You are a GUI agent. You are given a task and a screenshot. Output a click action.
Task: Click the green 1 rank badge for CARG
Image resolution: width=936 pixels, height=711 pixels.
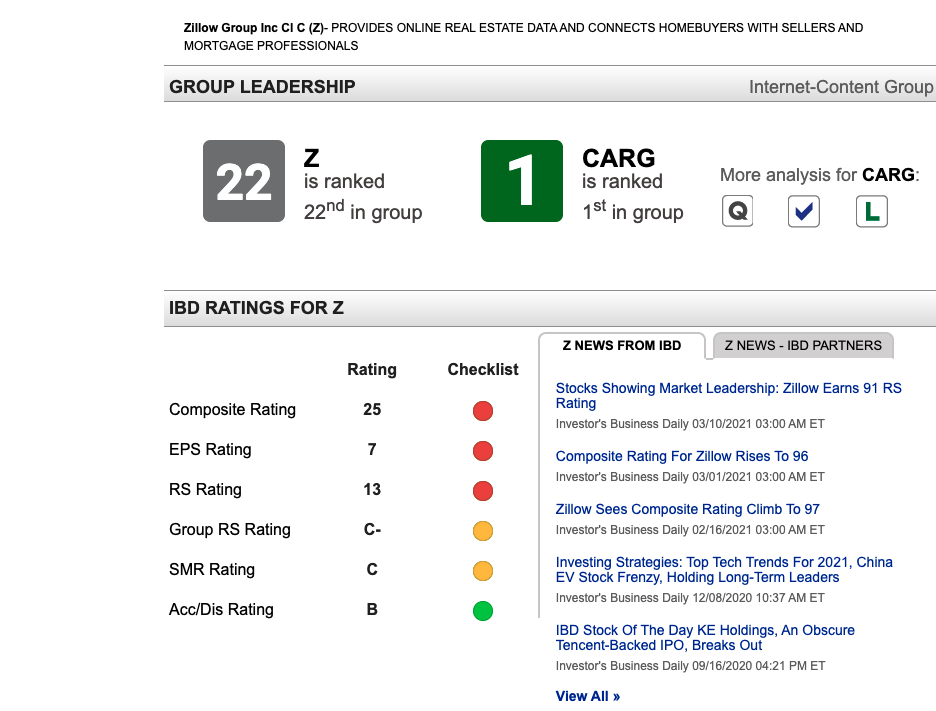(x=522, y=181)
